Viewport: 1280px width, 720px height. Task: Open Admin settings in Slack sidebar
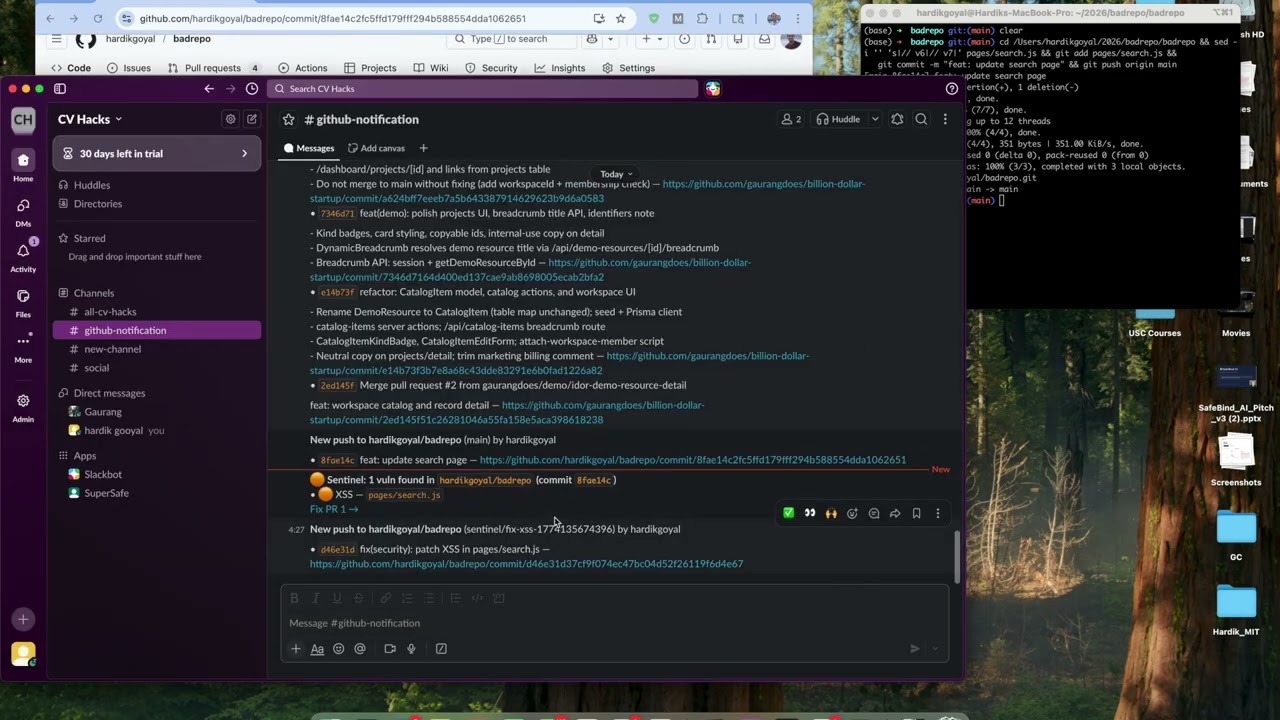coord(23,406)
